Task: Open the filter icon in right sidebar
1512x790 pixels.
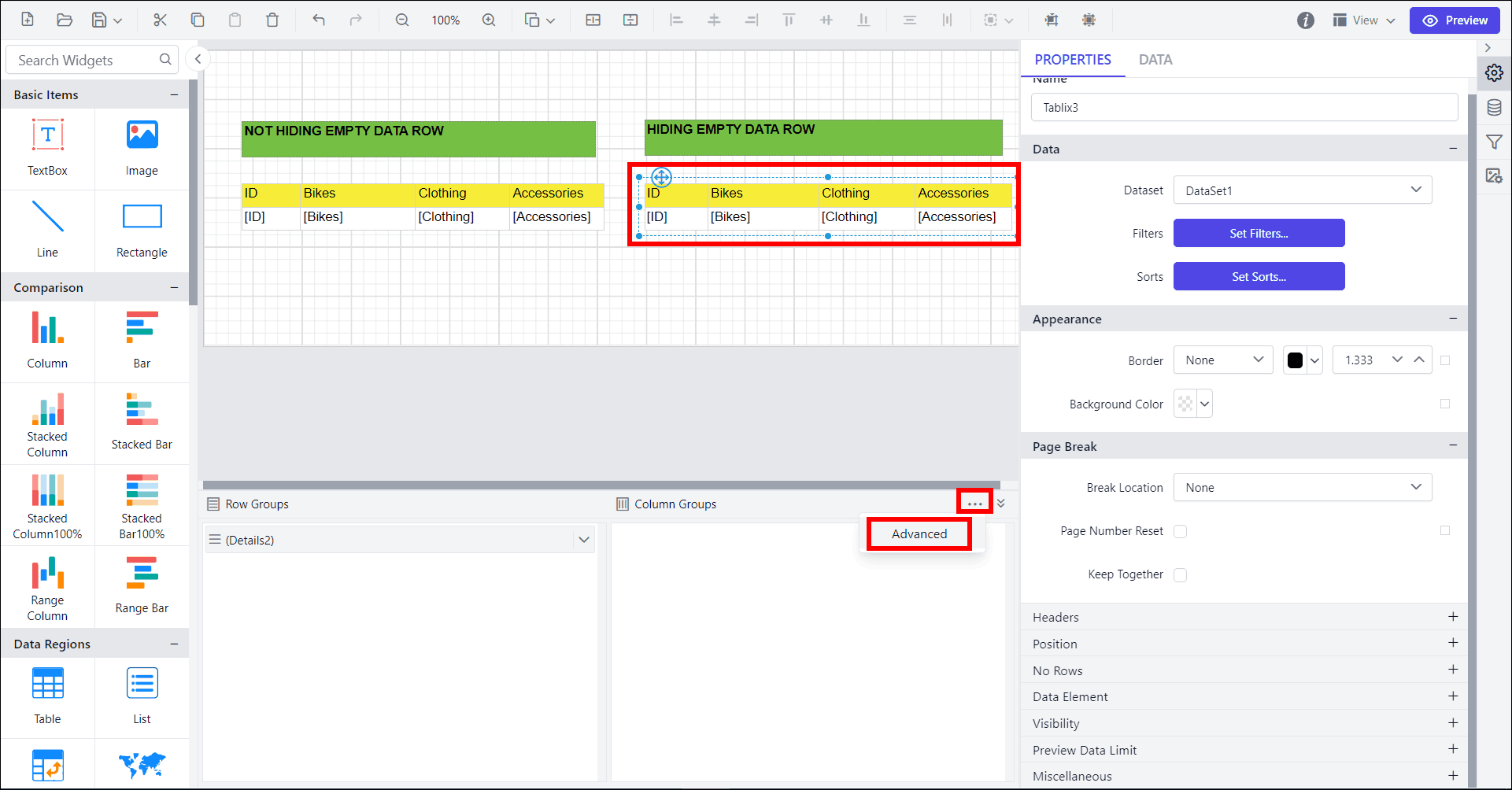Action: click(1494, 142)
